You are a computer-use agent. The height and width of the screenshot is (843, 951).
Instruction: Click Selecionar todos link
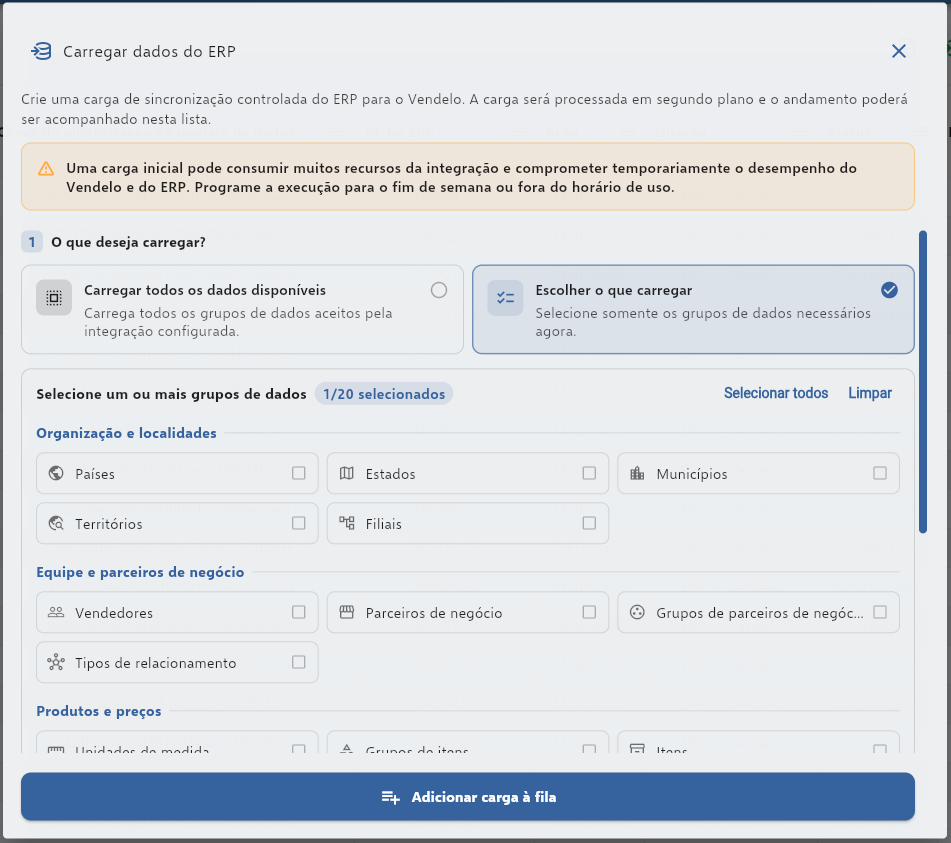pos(776,393)
